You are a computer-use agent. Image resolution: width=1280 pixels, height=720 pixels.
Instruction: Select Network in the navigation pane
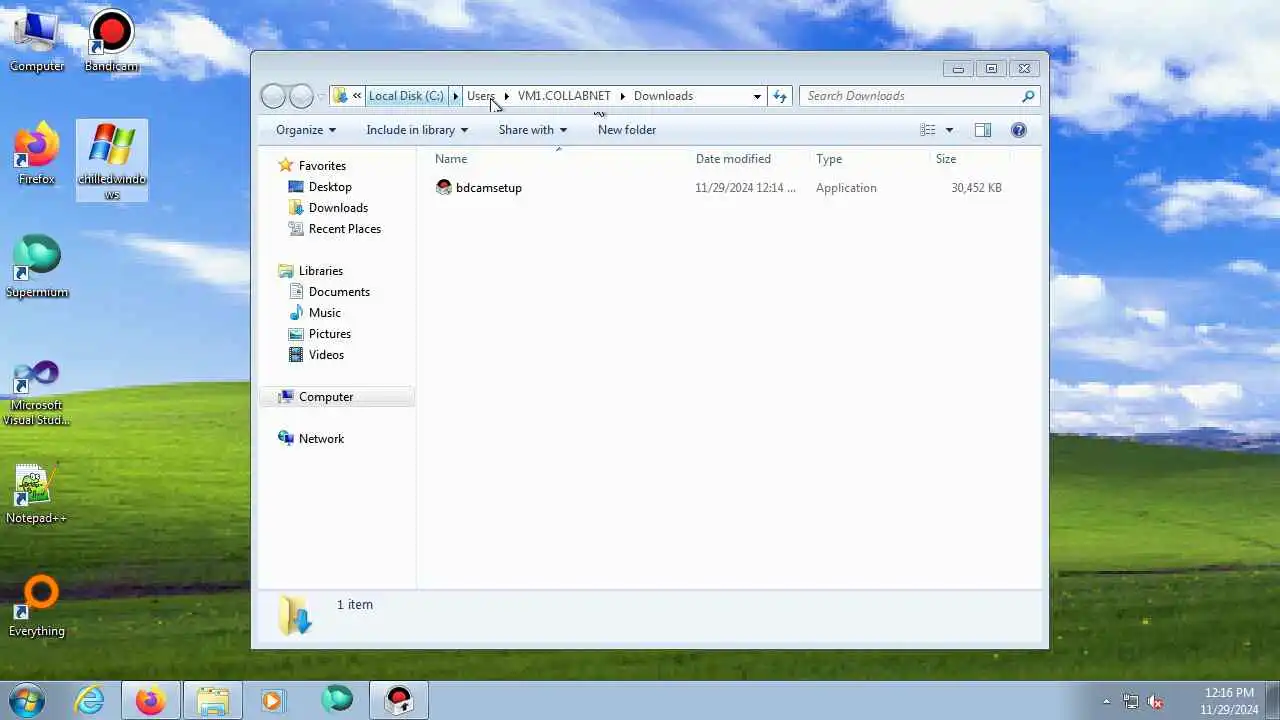[x=321, y=439]
